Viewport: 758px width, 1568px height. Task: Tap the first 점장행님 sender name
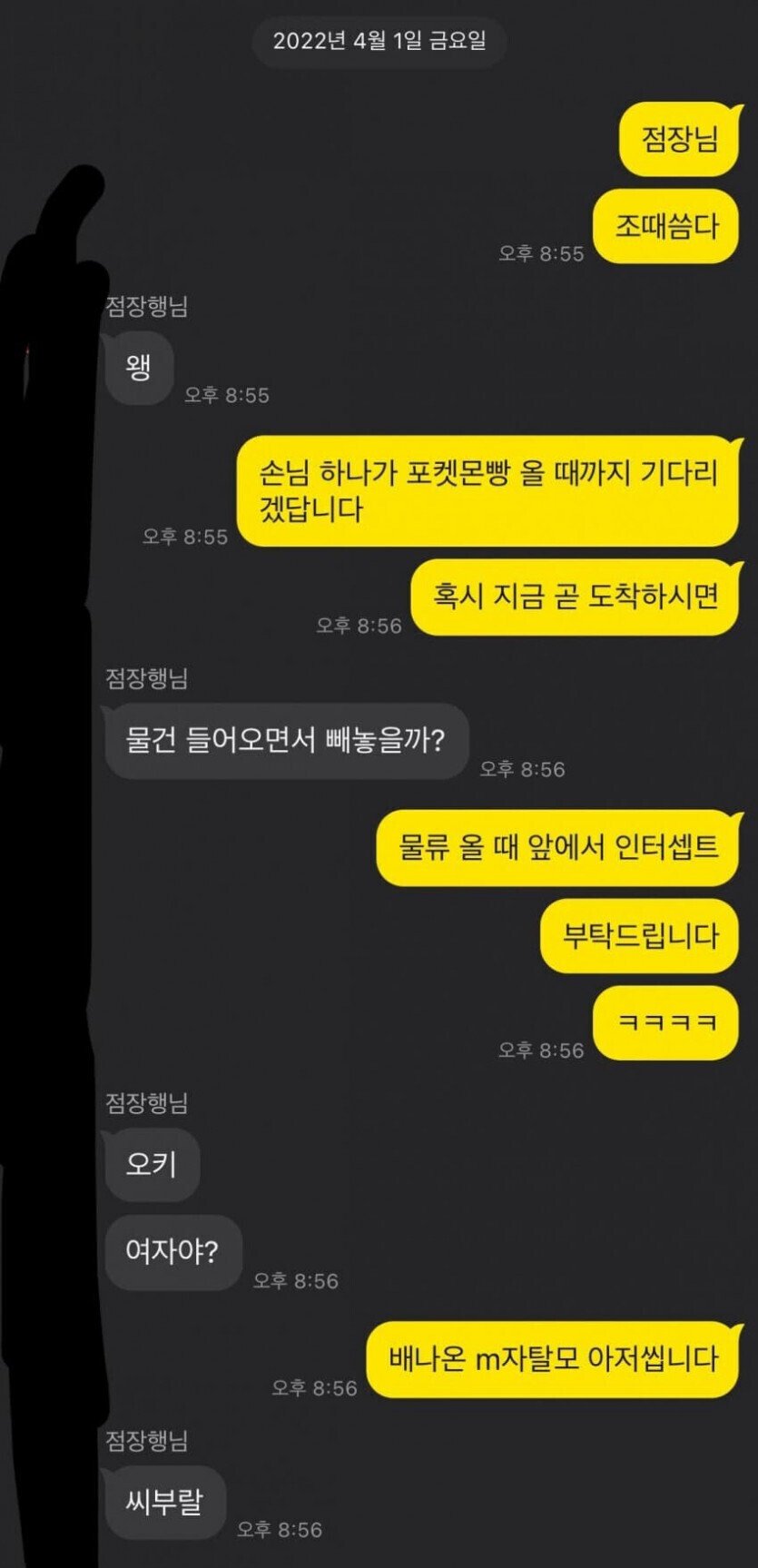[x=147, y=306]
